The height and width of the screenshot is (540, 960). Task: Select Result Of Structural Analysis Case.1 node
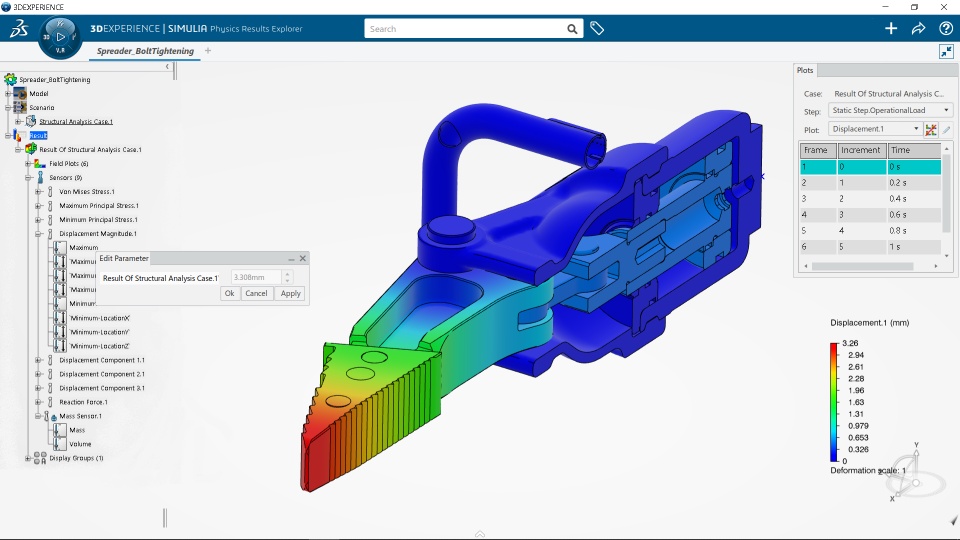pyautogui.click(x=90, y=149)
